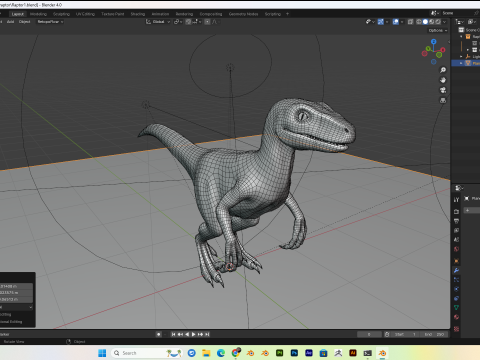Screen dimensions: 480x360
Task: Open the Object Constraints properties tab
Action: click(x=456, y=298)
